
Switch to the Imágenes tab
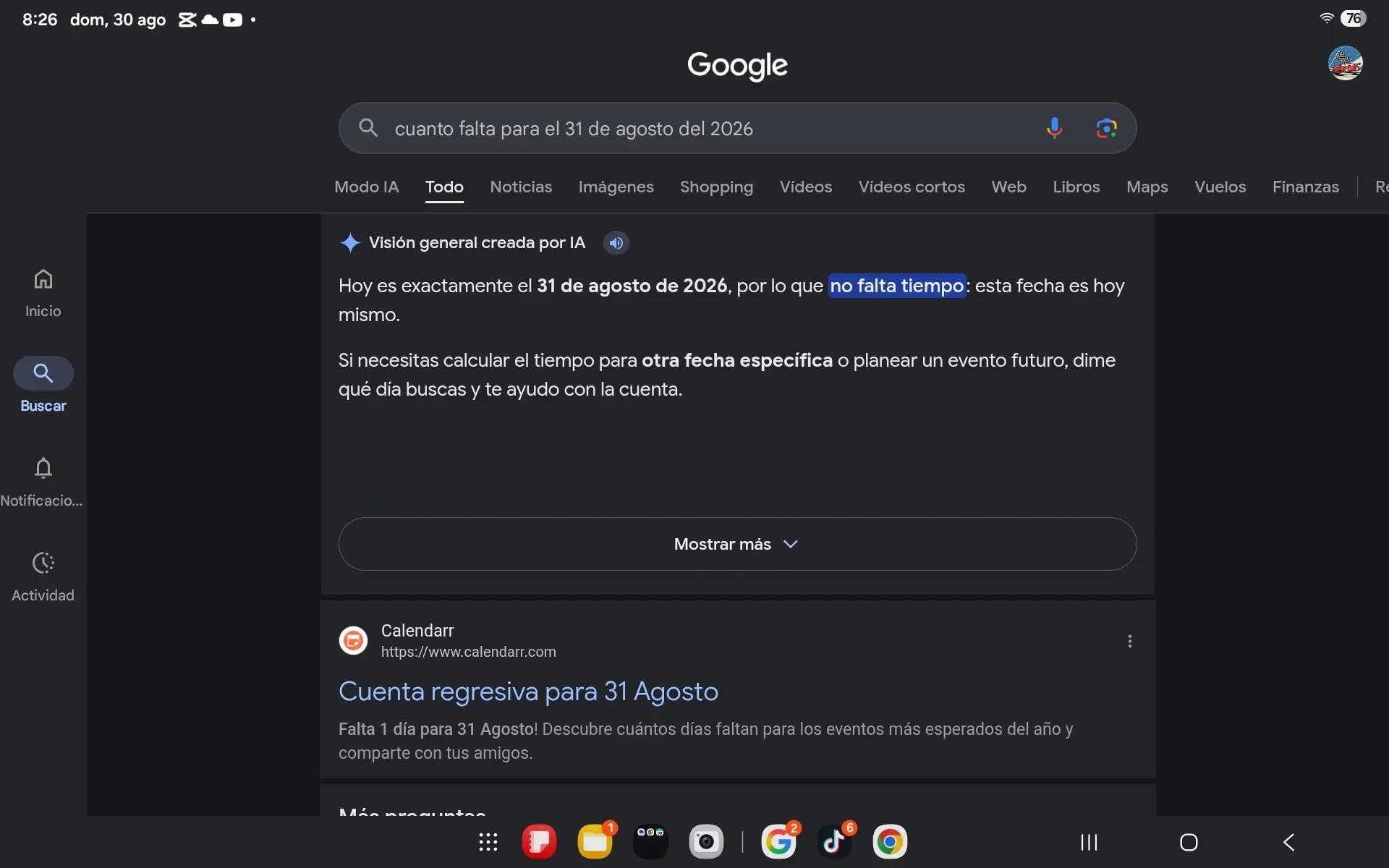click(616, 187)
